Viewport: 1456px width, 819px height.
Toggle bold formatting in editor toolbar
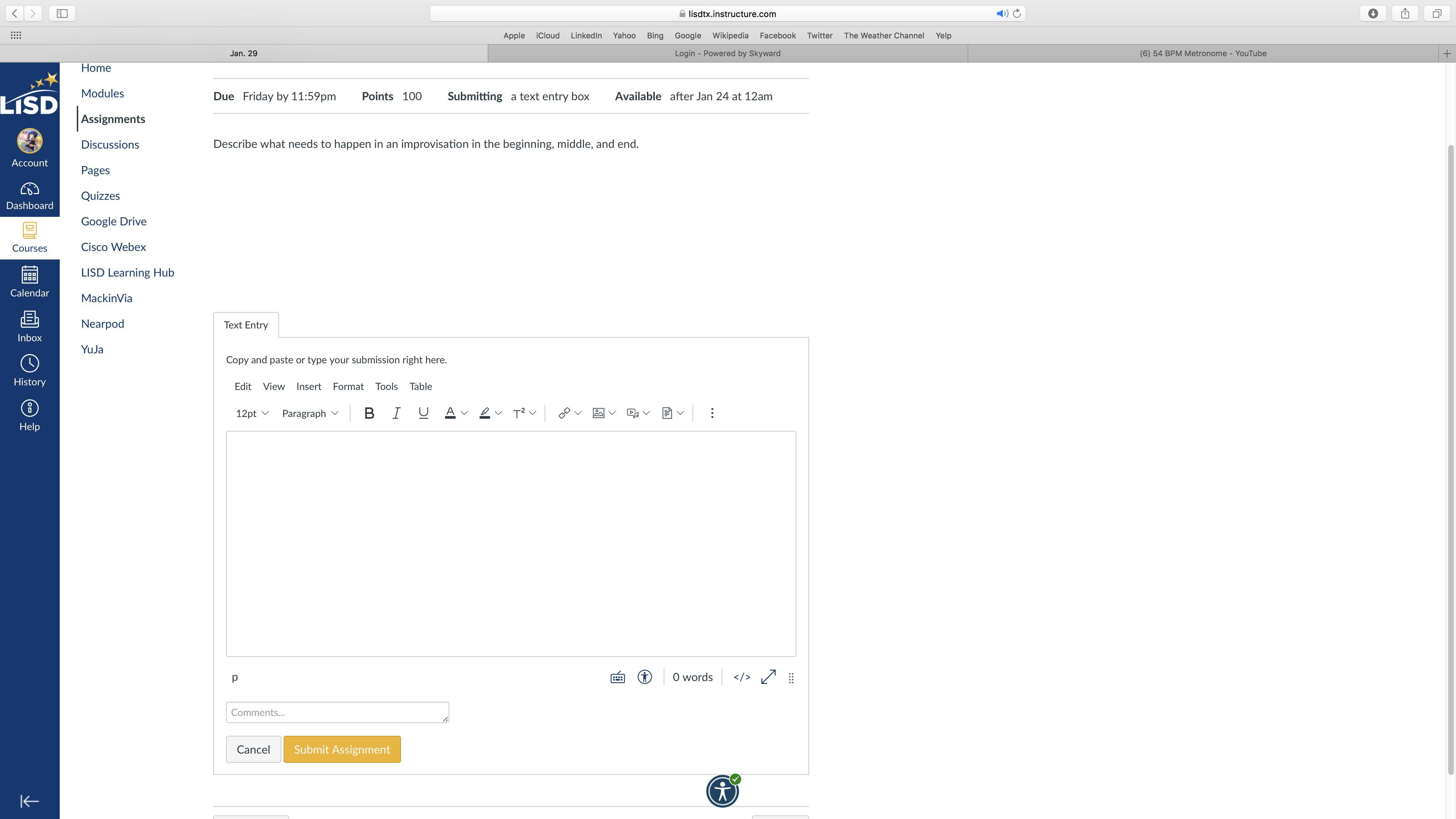pyautogui.click(x=369, y=413)
